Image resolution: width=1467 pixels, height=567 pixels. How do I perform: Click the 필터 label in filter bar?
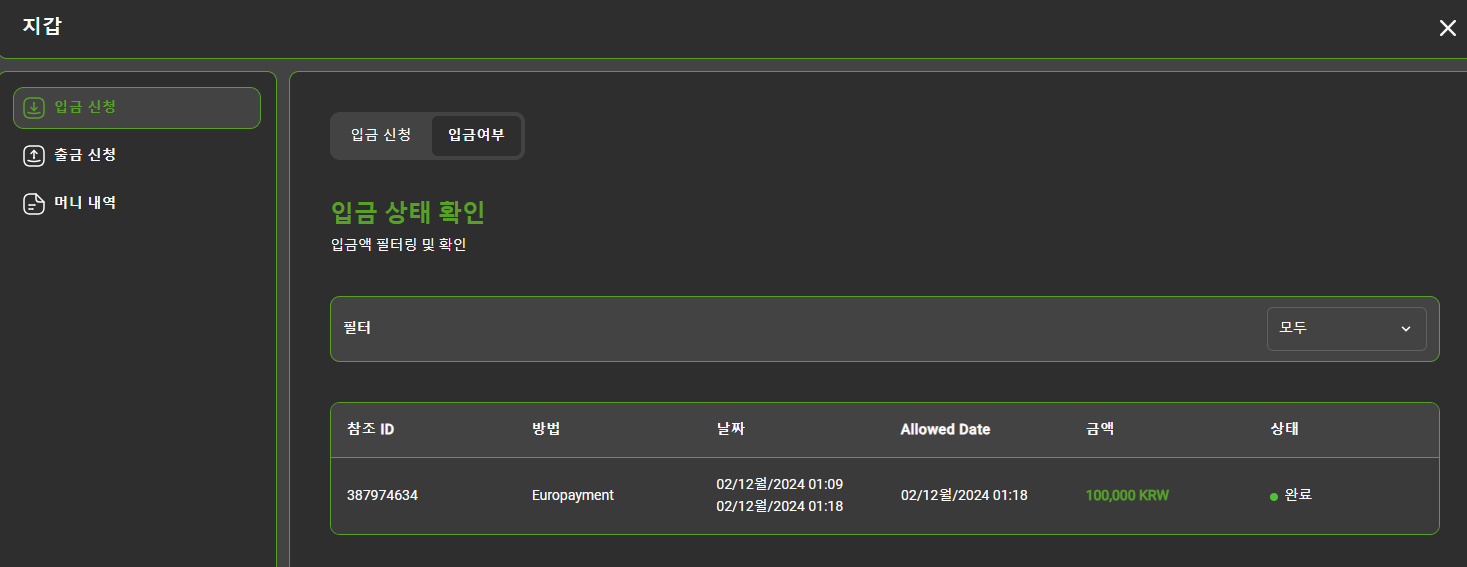357,327
